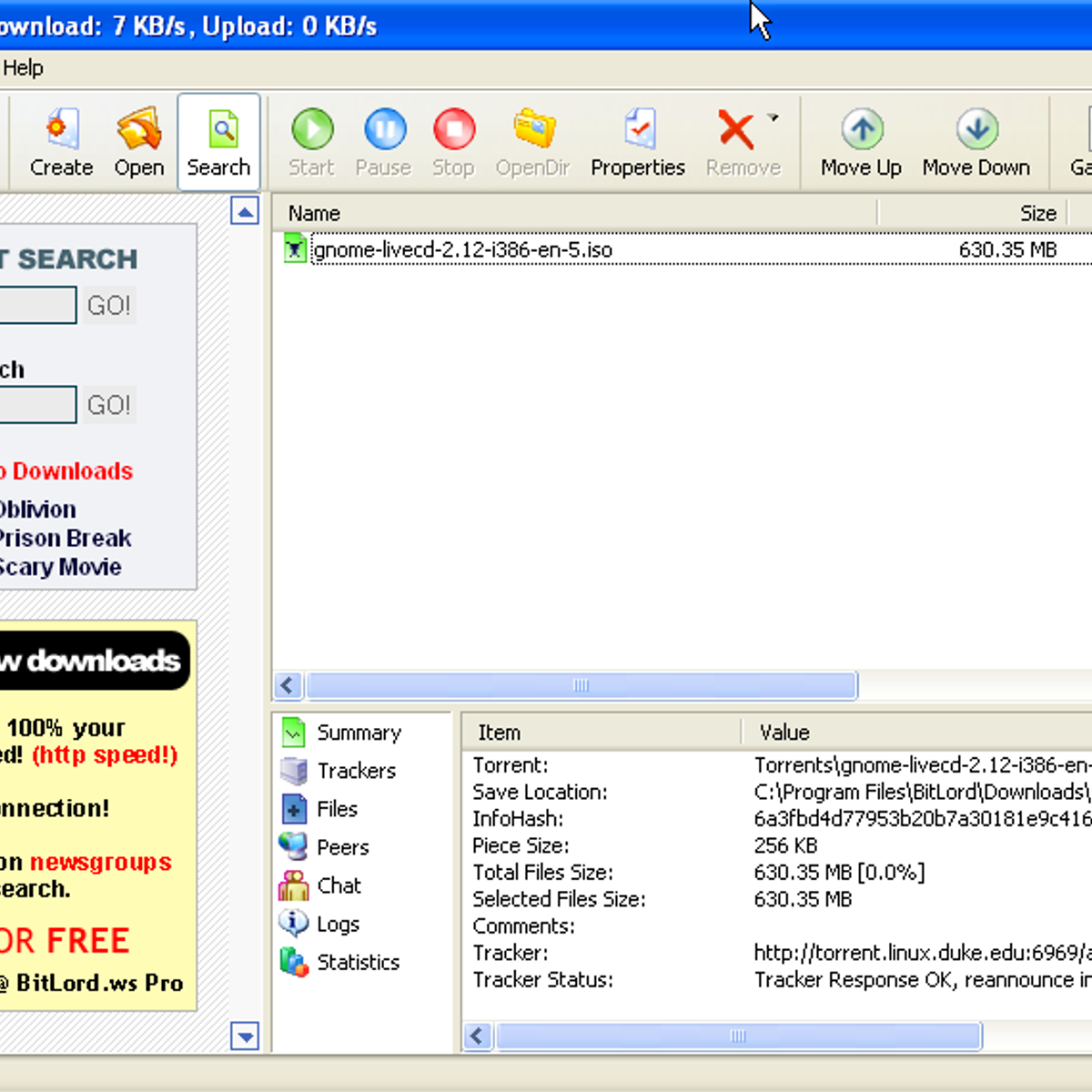Viewport: 1092px width, 1092px height.
Task: Click the Piece Size: 256 KB row
Action: pyautogui.click(x=778, y=845)
